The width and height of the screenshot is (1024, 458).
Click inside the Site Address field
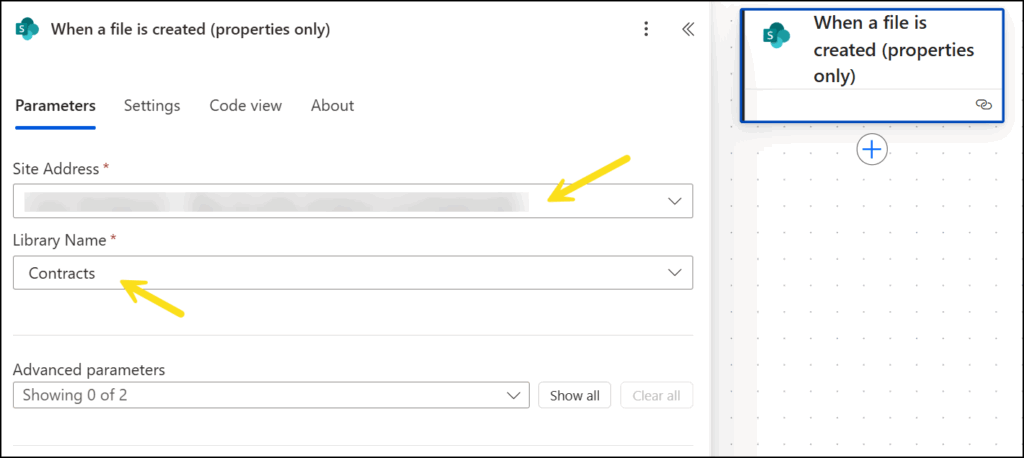point(330,201)
